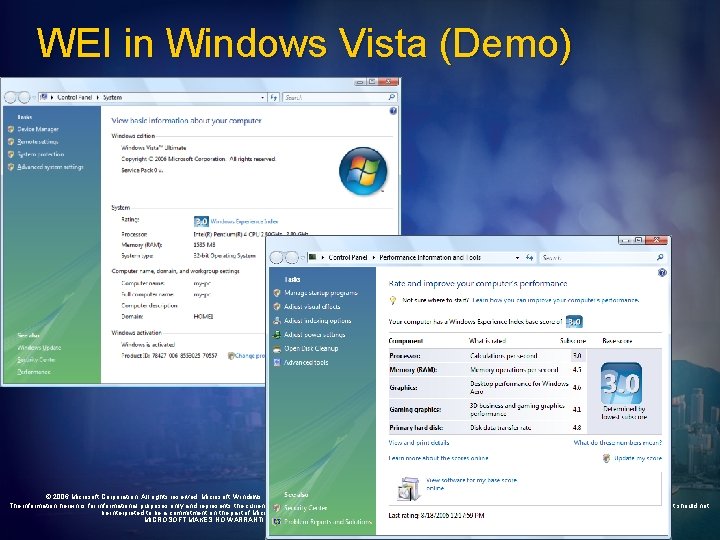This screenshot has width=720, height=540.
Task: Click the lightbulb tip icon
Action: 393,300
